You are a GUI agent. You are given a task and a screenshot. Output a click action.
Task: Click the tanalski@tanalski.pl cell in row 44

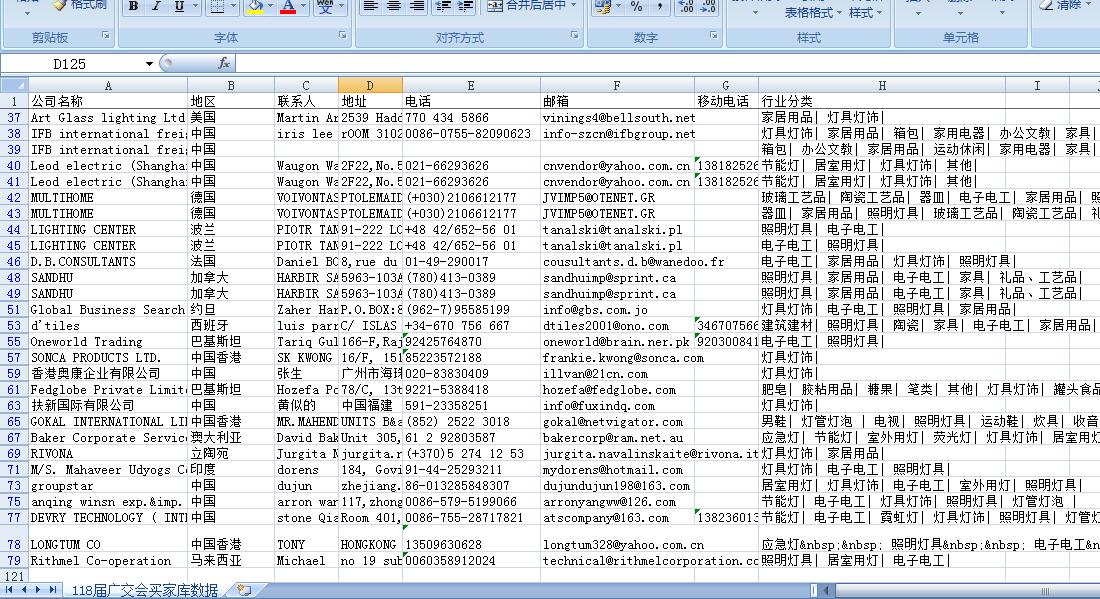pos(618,229)
